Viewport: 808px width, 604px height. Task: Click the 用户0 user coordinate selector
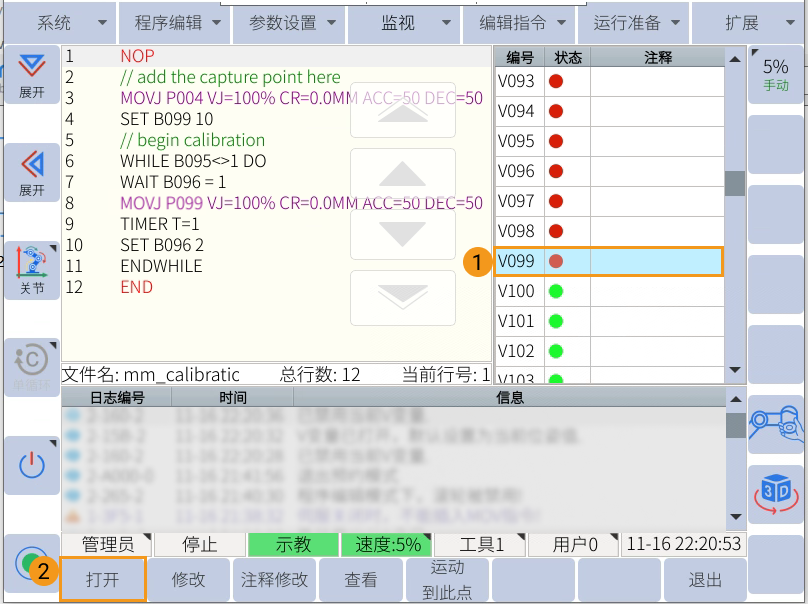574,544
